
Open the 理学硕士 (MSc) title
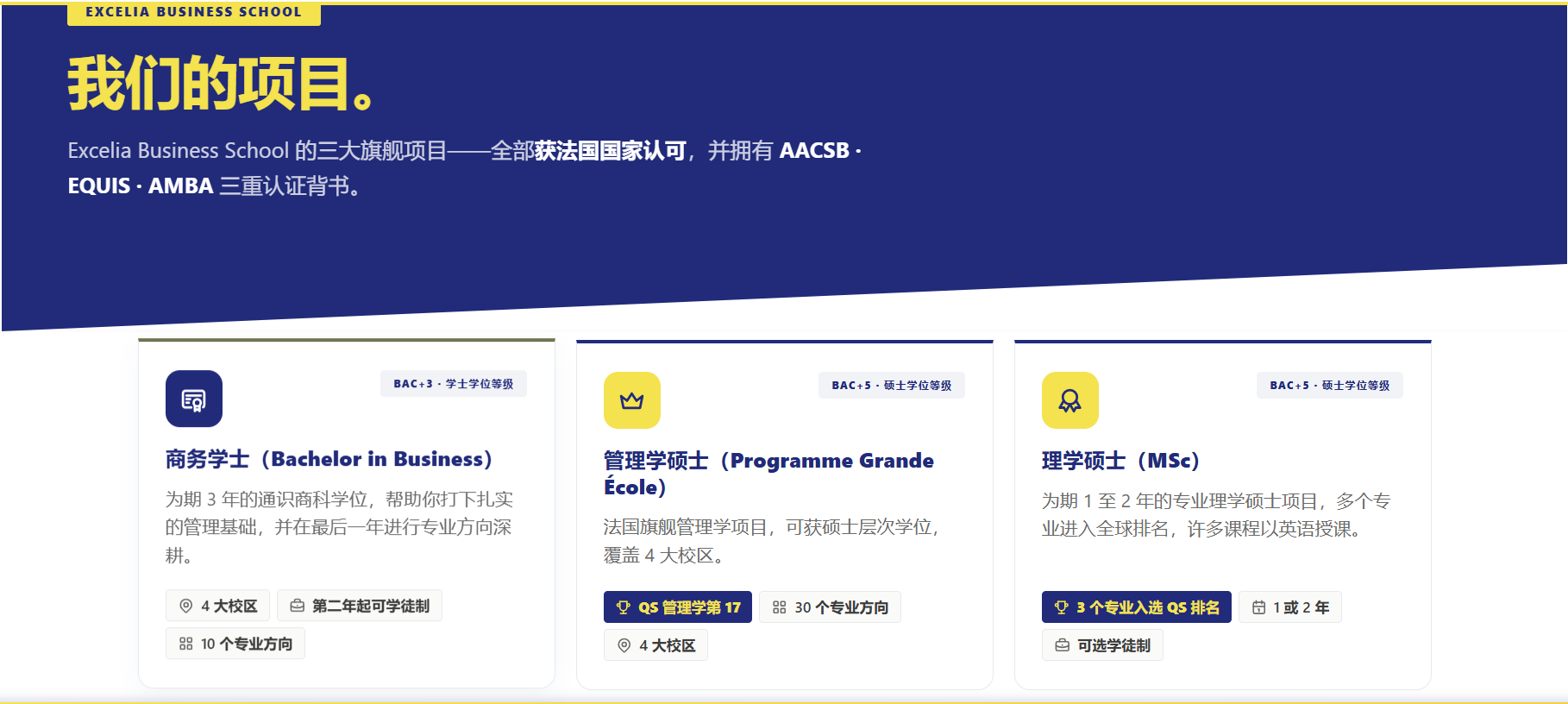coord(1120,461)
